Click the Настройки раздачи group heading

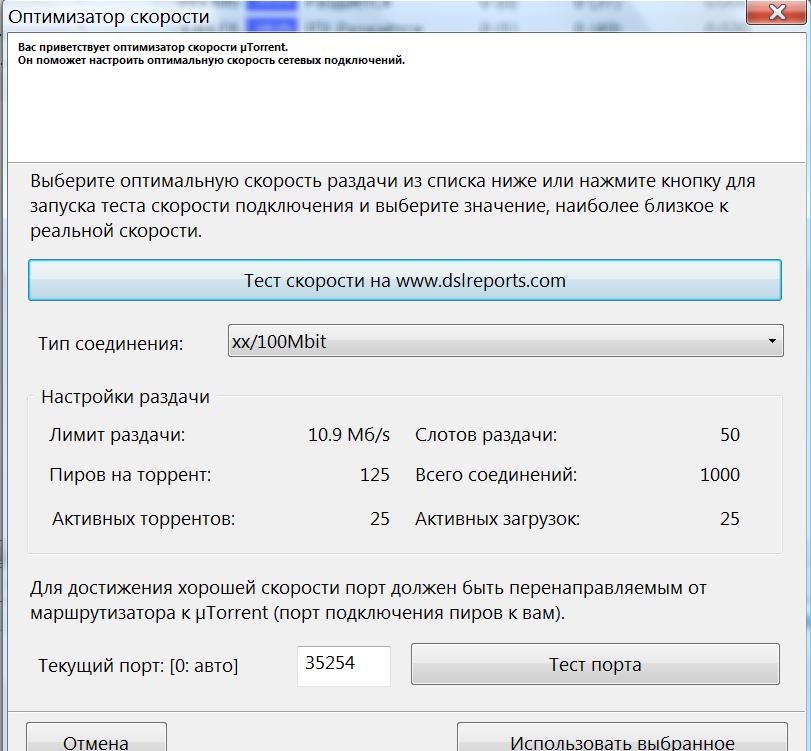[125, 397]
